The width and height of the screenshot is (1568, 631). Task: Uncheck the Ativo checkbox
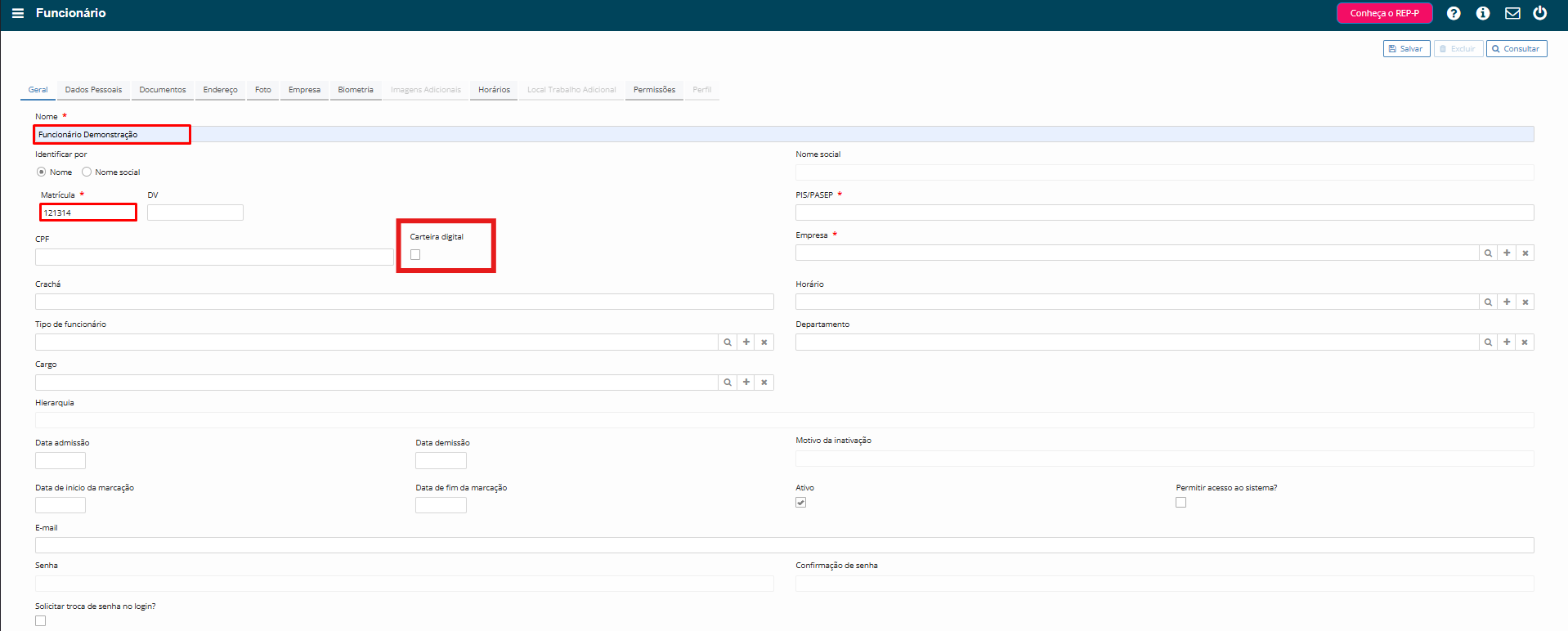[801, 503]
